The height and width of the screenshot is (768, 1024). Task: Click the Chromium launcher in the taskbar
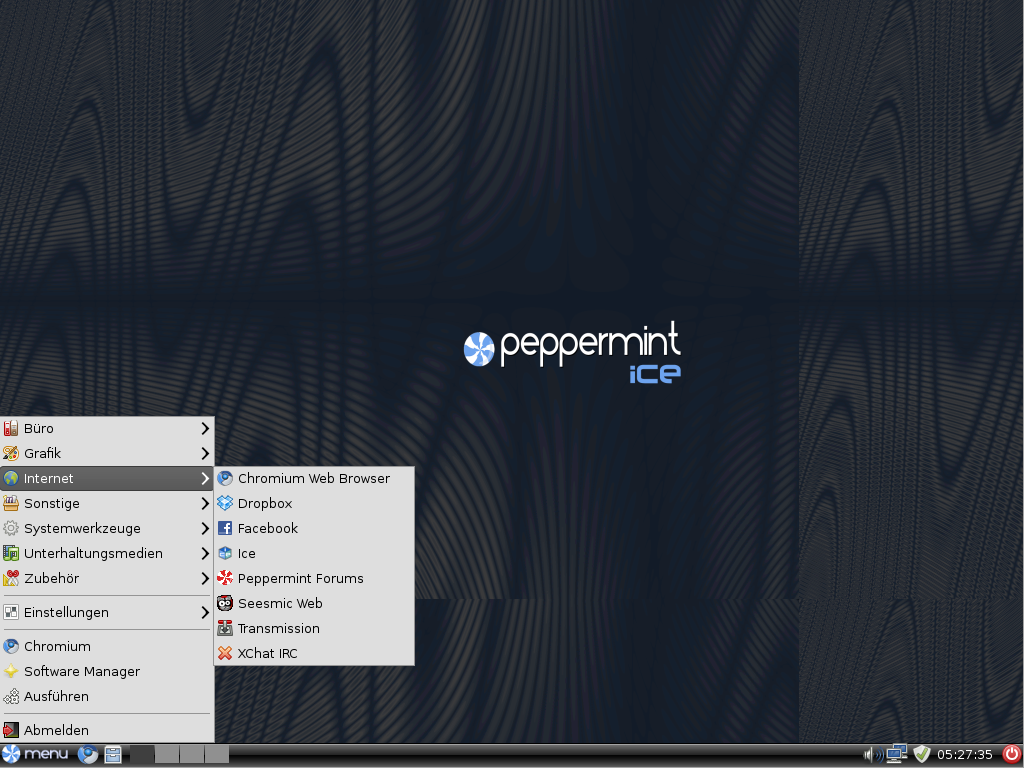click(x=88, y=755)
